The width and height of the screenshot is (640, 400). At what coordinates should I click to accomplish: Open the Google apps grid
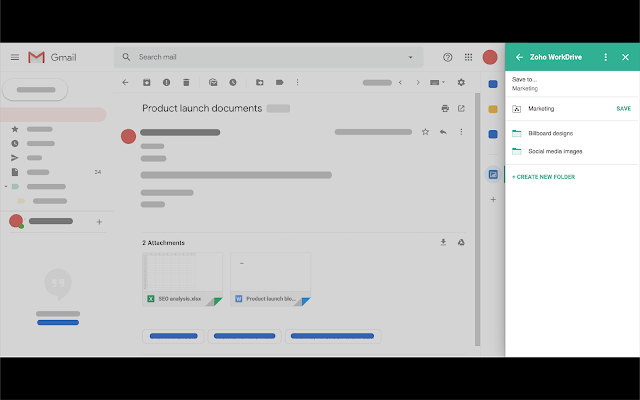click(468, 57)
